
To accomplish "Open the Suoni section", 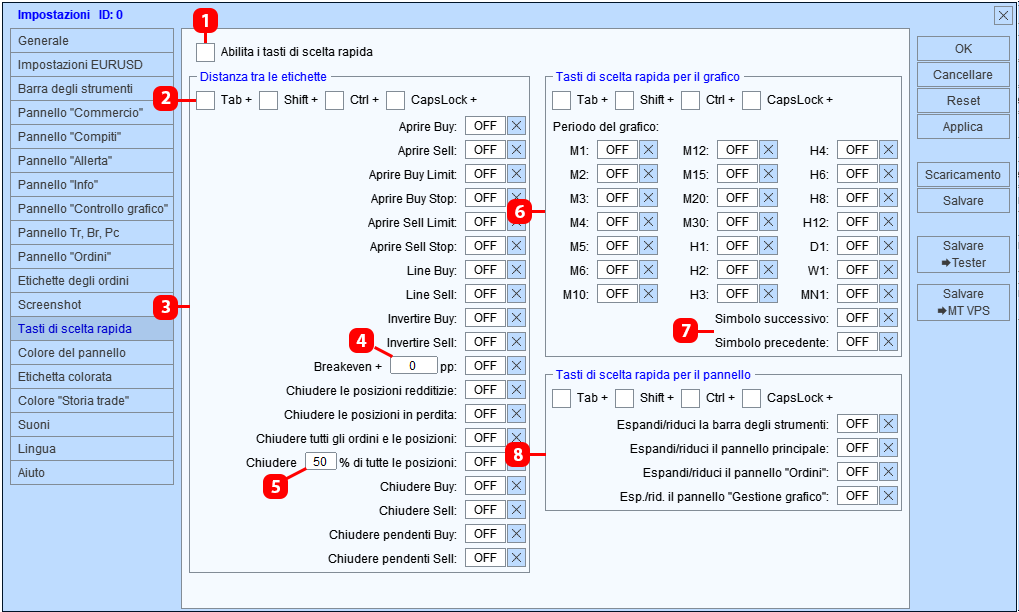I will (92, 426).
